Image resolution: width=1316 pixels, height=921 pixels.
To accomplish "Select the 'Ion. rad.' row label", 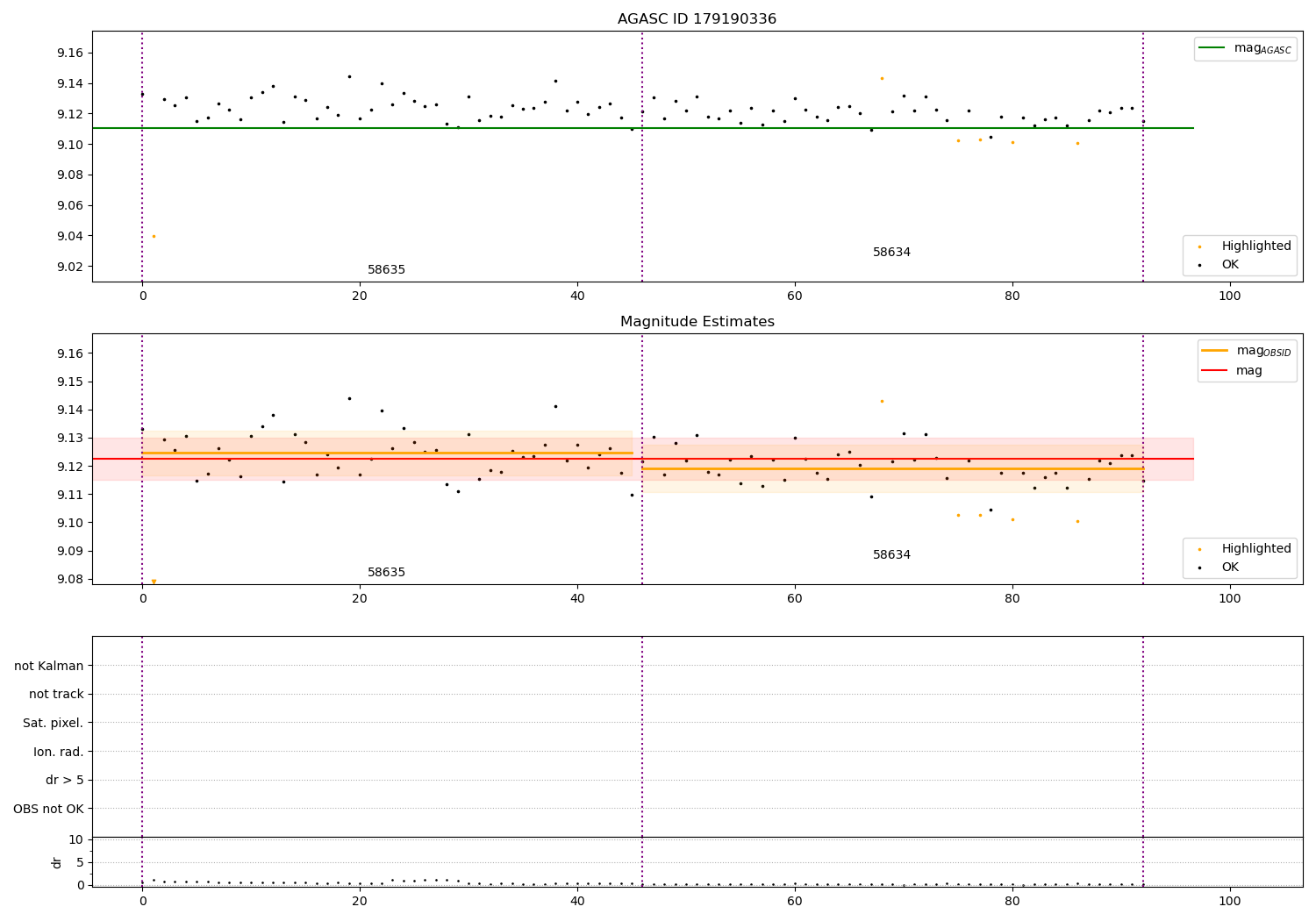I will [x=59, y=752].
